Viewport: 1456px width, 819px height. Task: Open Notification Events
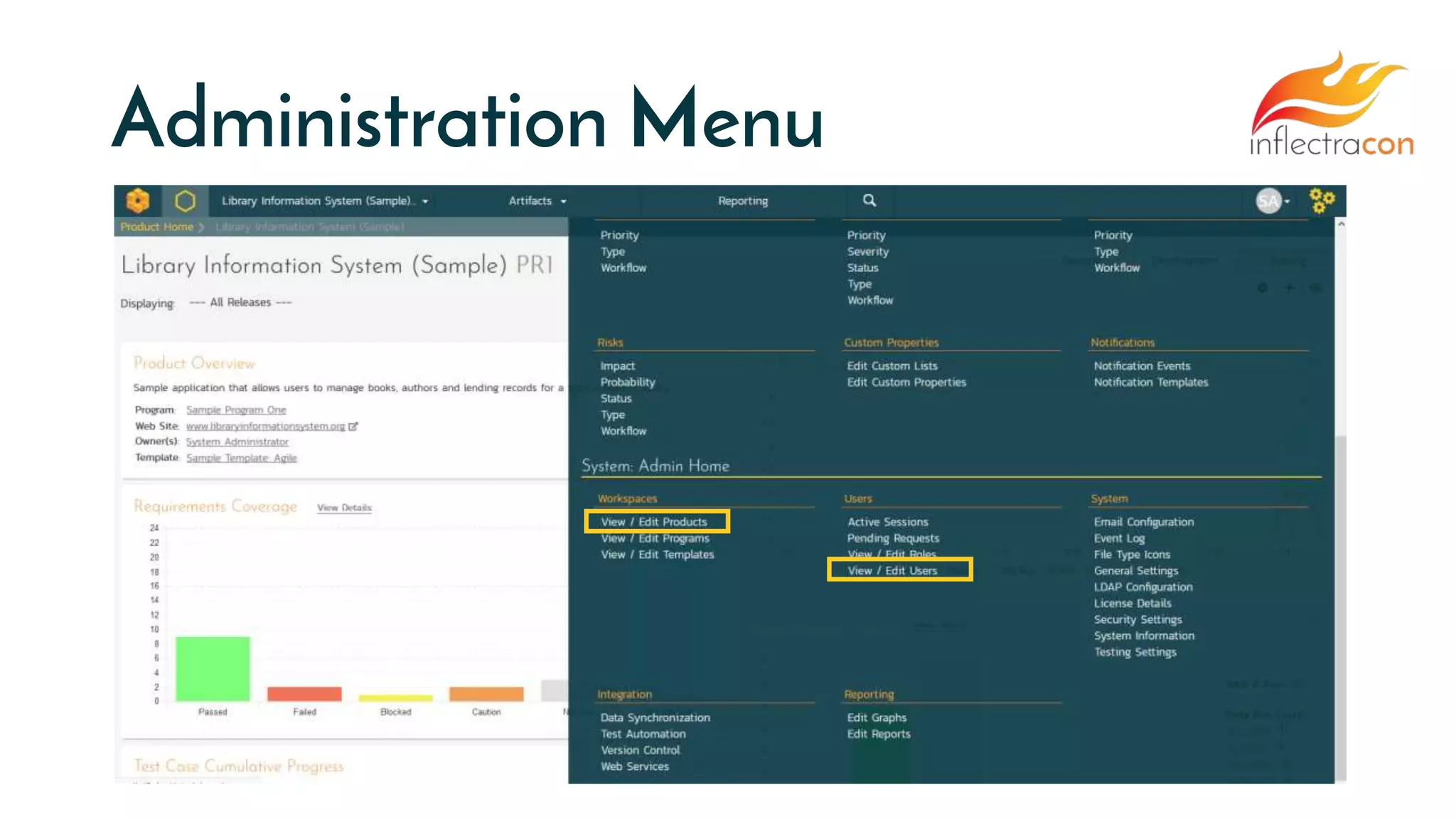pos(1142,366)
